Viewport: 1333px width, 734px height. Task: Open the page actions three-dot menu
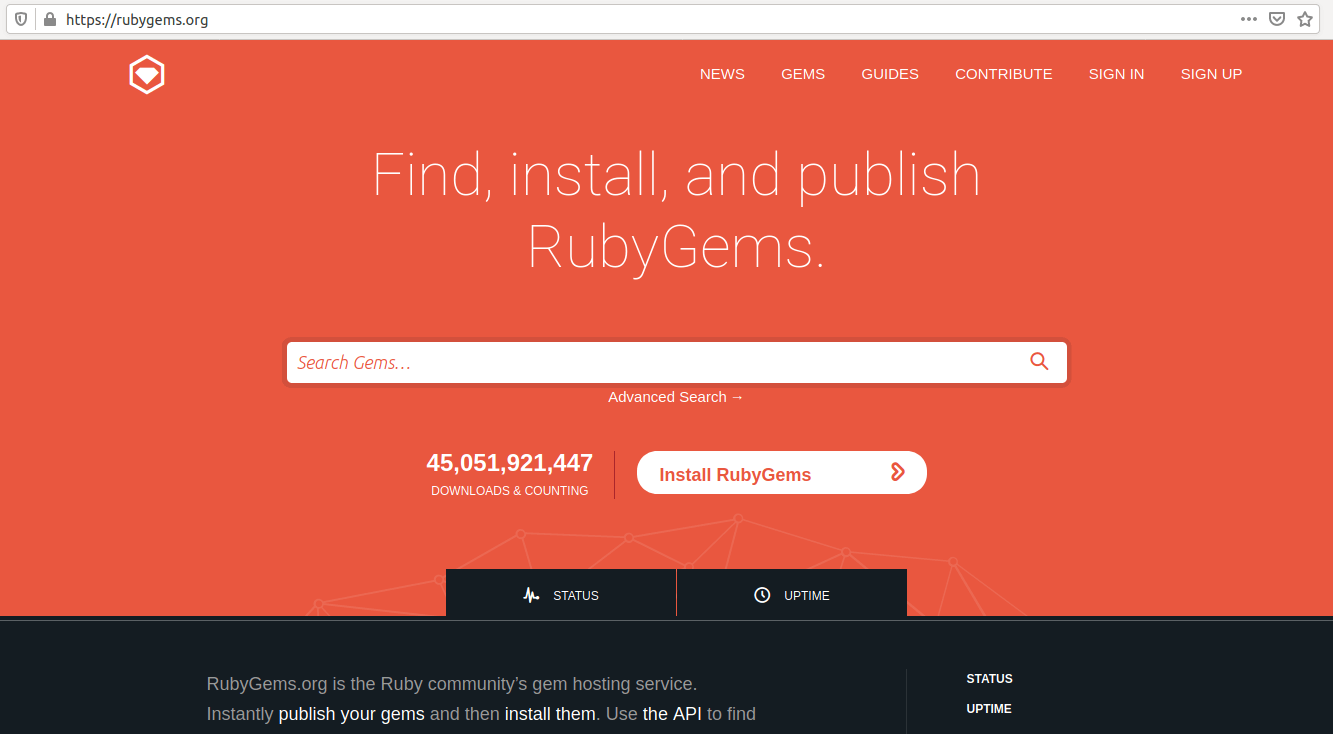coord(1249,19)
